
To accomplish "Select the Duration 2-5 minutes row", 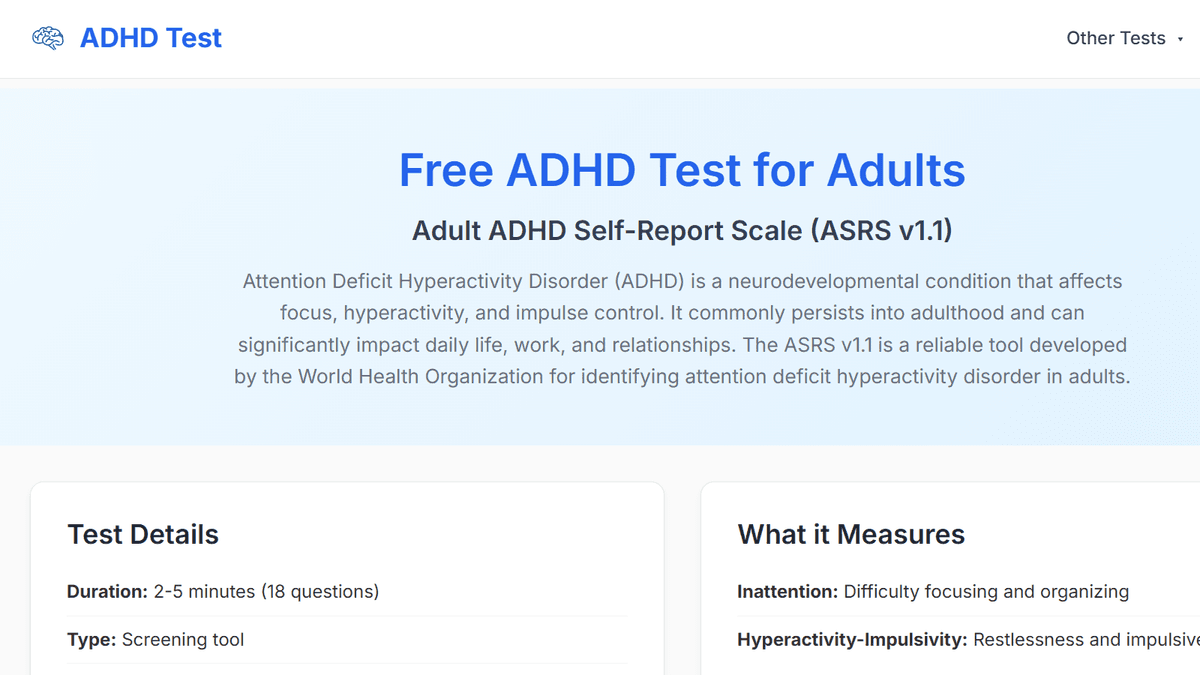I will [223, 592].
